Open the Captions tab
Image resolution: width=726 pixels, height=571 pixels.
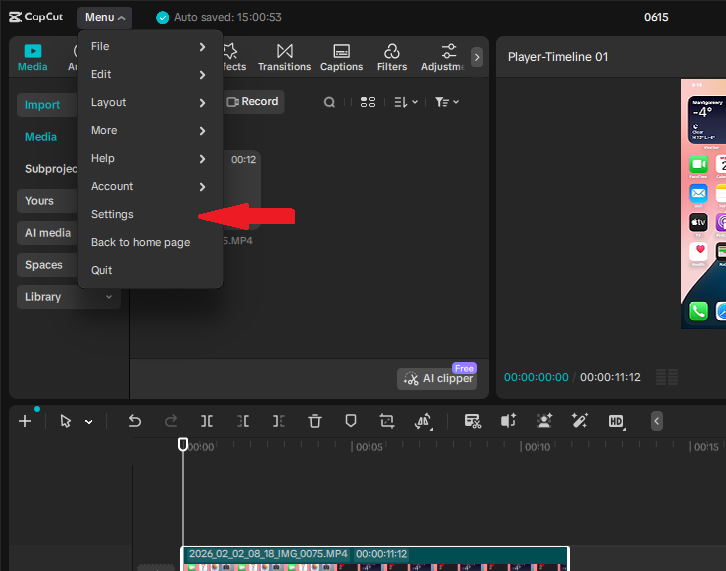pyautogui.click(x=341, y=57)
